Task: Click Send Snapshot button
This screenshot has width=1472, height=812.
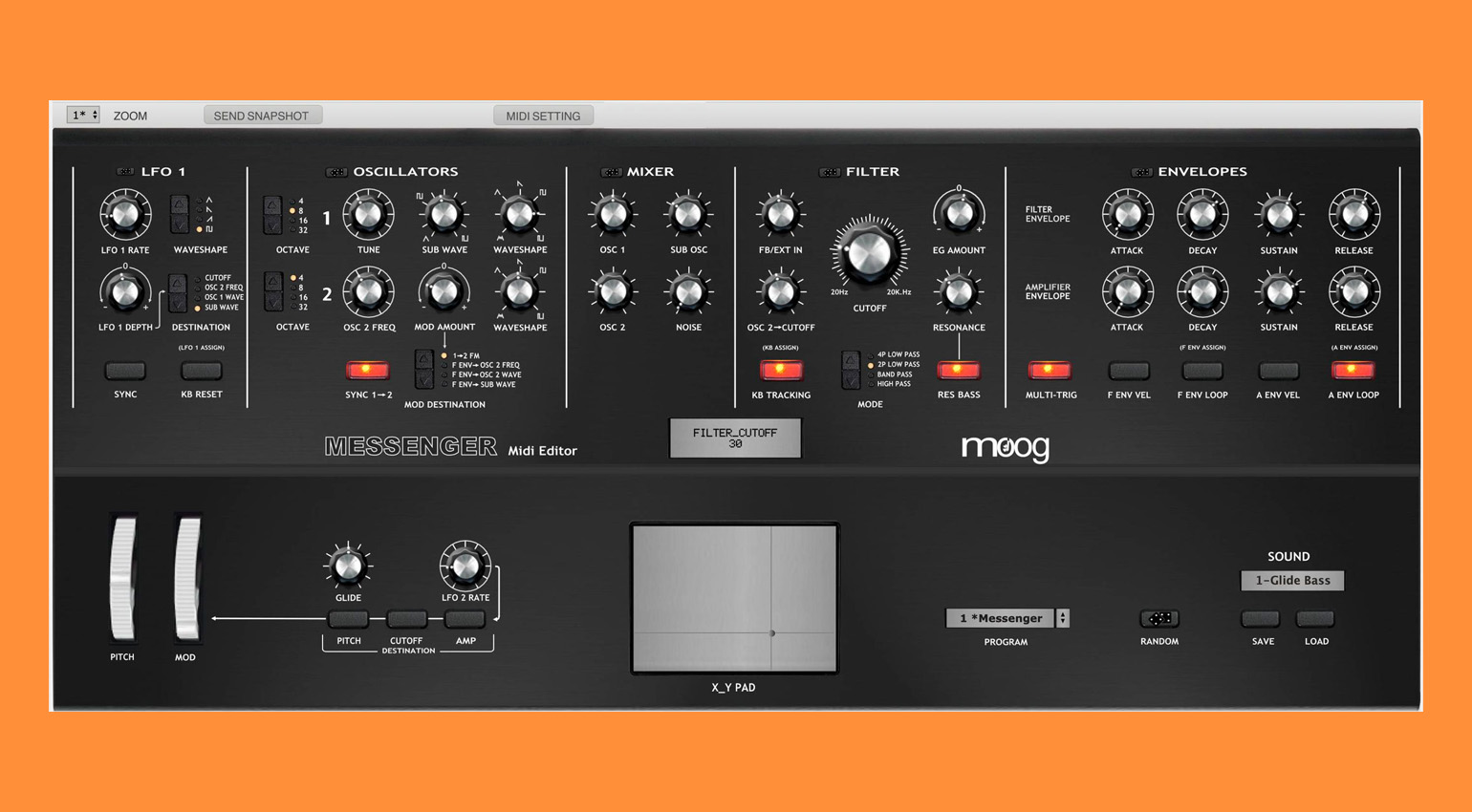Action: point(262,116)
